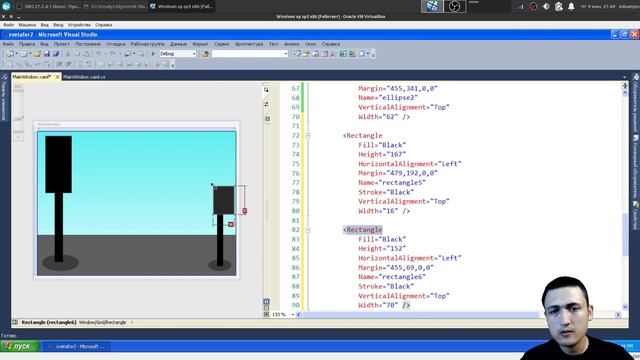This screenshot has width=640, height=360.
Task: Swap the designer and XAML panes
Action: pos(267,104)
